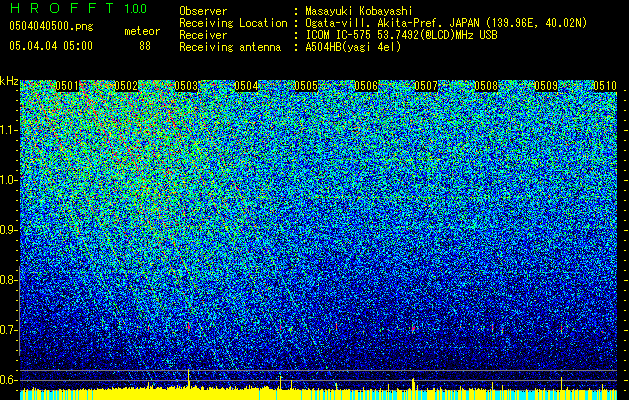Click the 0.8 frequency axis label

point(8,280)
